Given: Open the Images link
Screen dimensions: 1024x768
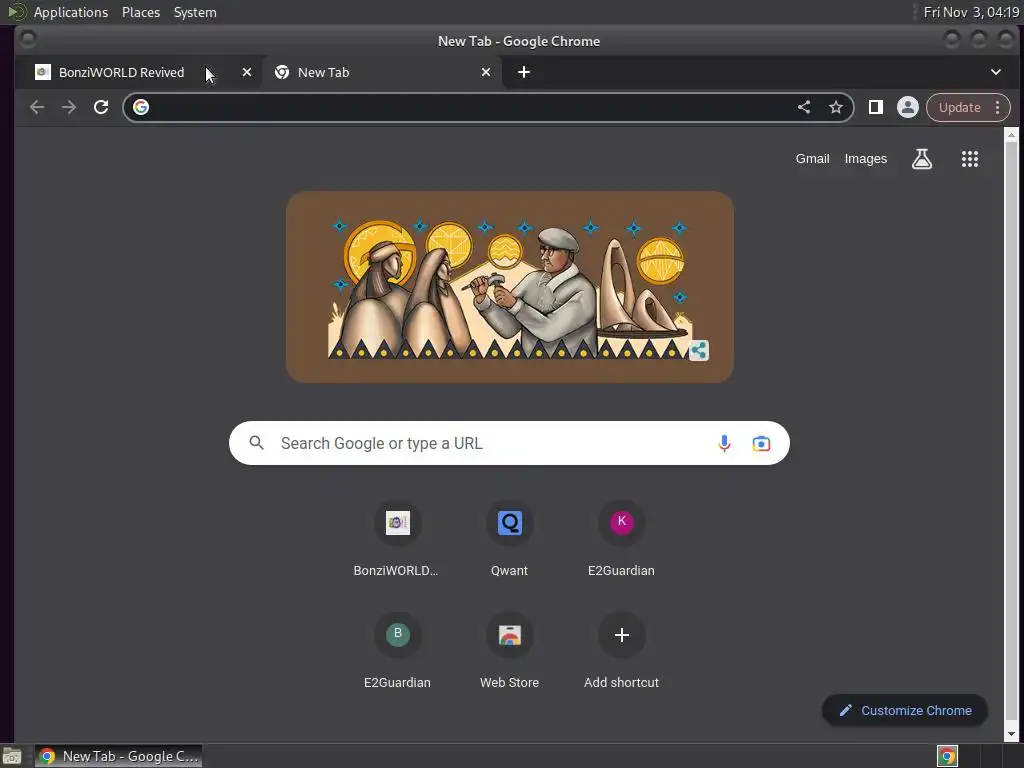Looking at the screenshot, I should [x=865, y=159].
